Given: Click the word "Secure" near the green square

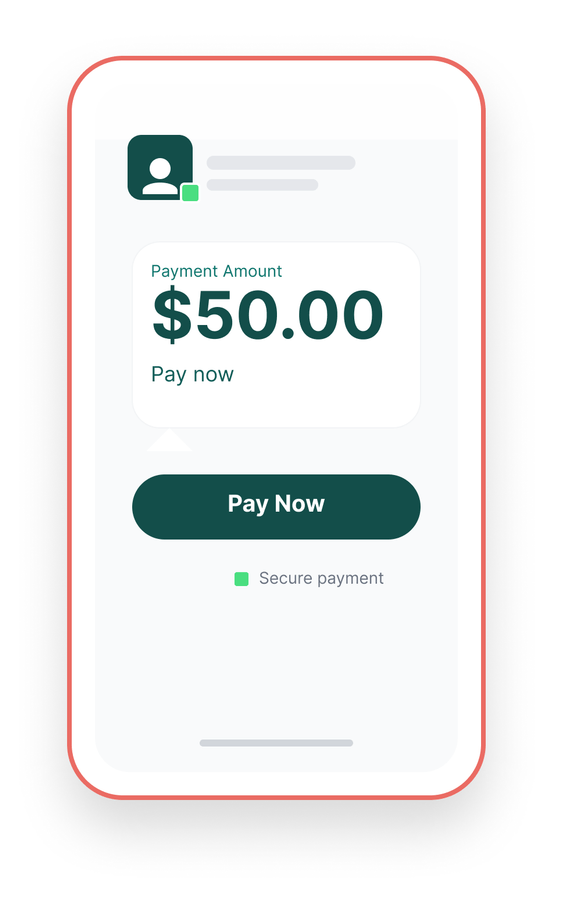Looking at the screenshot, I should (285, 578).
